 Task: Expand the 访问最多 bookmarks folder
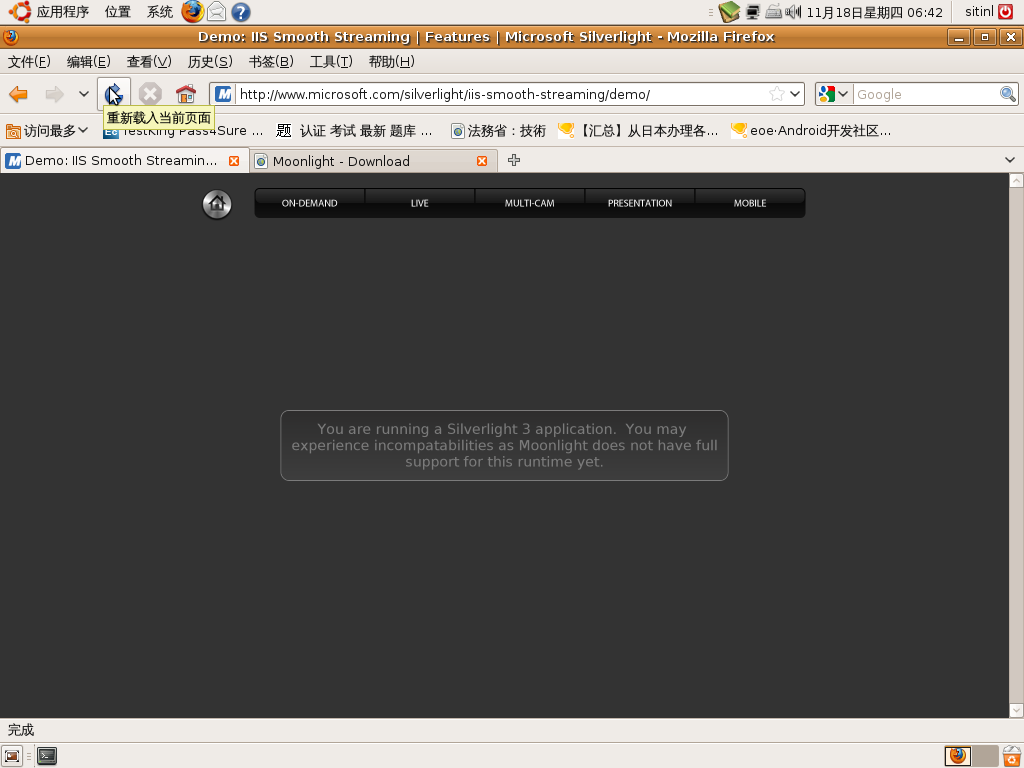pos(47,131)
